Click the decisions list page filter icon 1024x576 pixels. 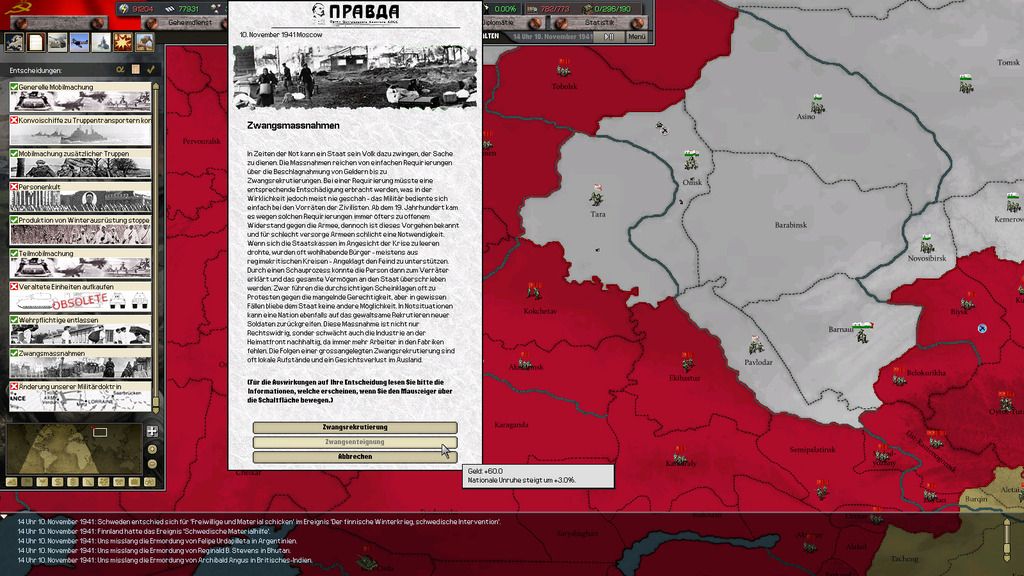[x=136, y=69]
